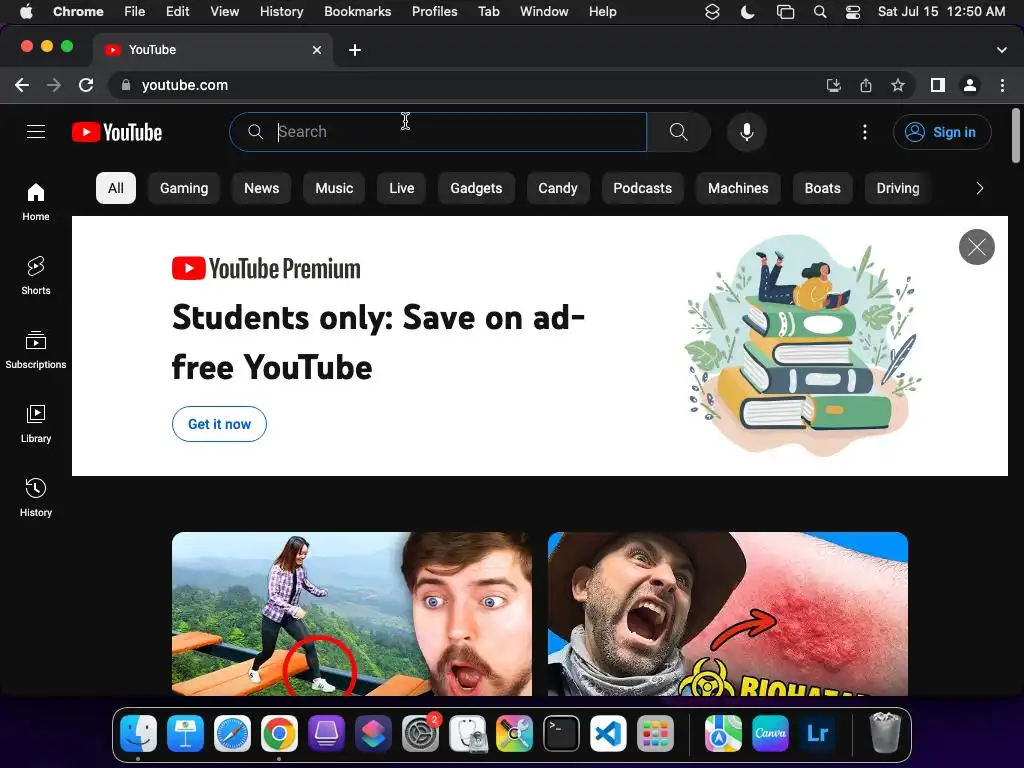Image resolution: width=1024 pixels, height=768 pixels.
Task: Click the YouTube logo
Action: click(117, 132)
